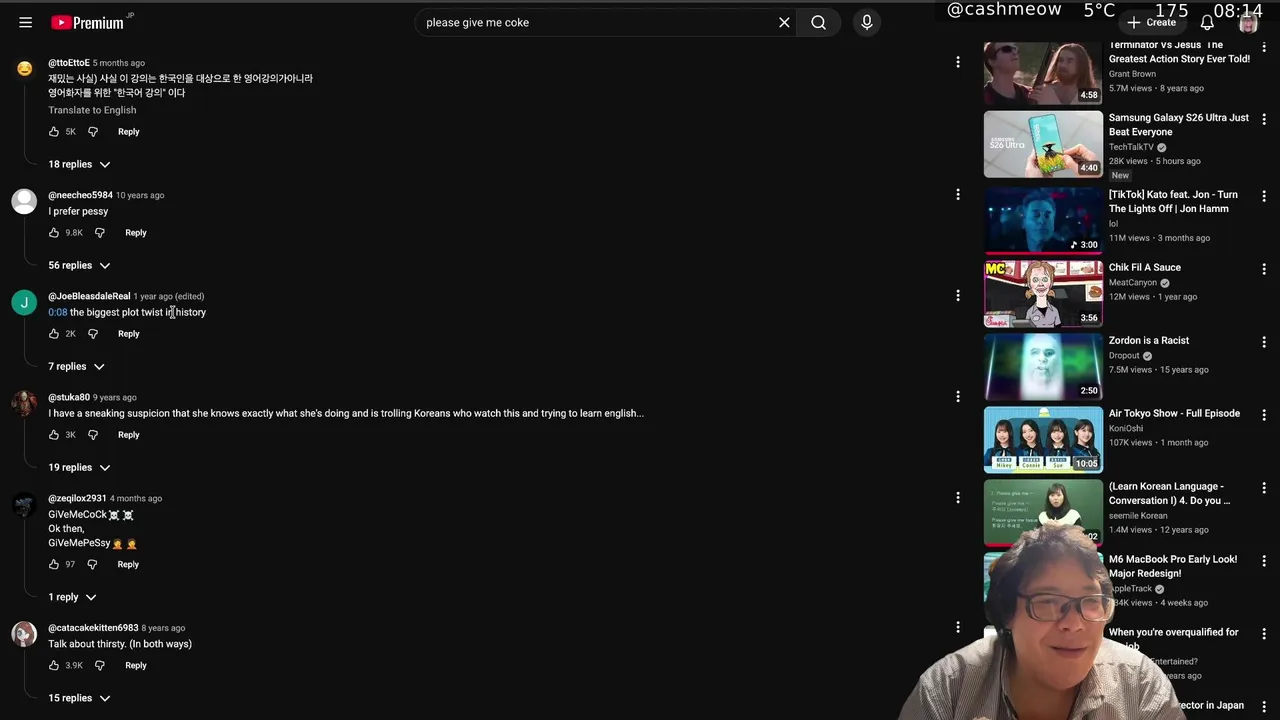Like the @stuka80 comment
Image resolution: width=1280 pixels, height=720 pixels.
pyautogui.click(x=54, y=435)
